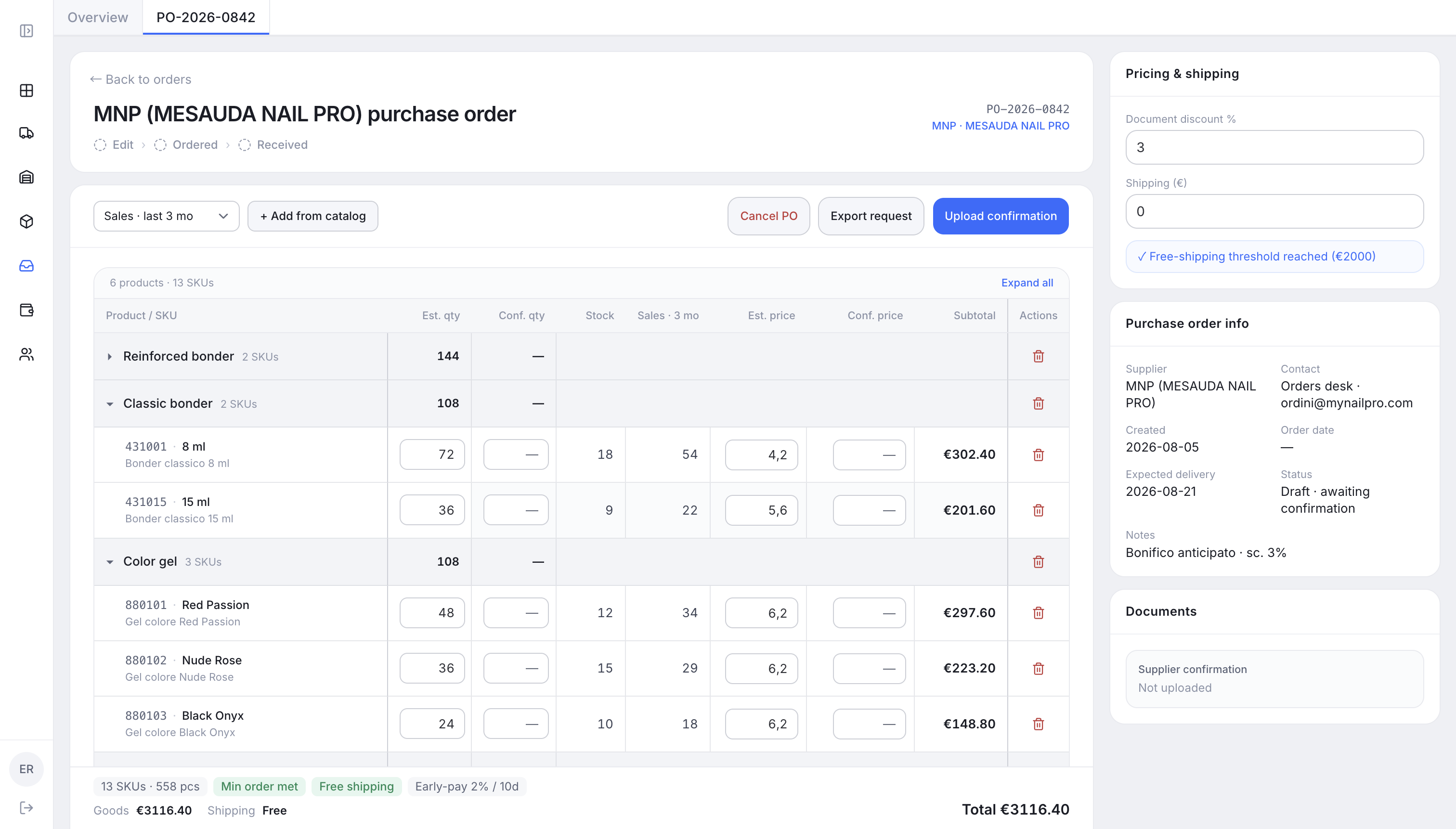Click the Document discount % field
The width and height of the screenshot is (1456, 829).
coord(1274,147)
